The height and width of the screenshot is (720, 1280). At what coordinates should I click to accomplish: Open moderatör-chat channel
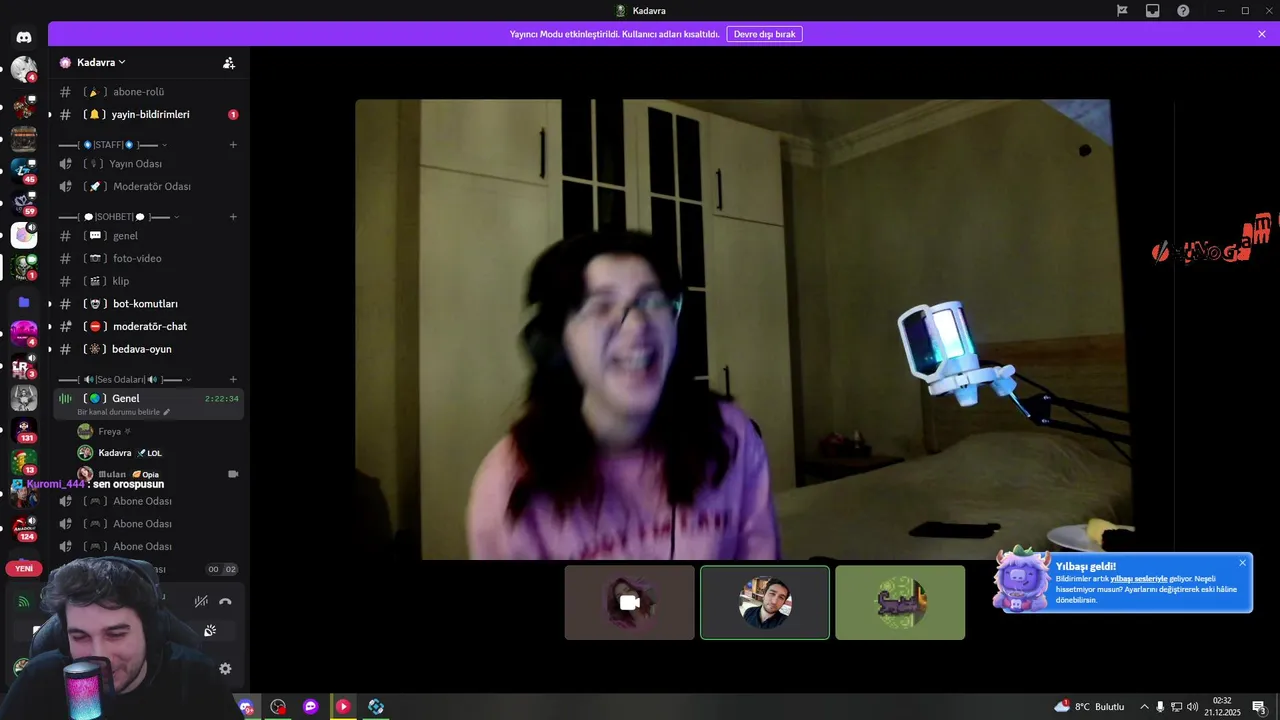(x=148, y=327)
